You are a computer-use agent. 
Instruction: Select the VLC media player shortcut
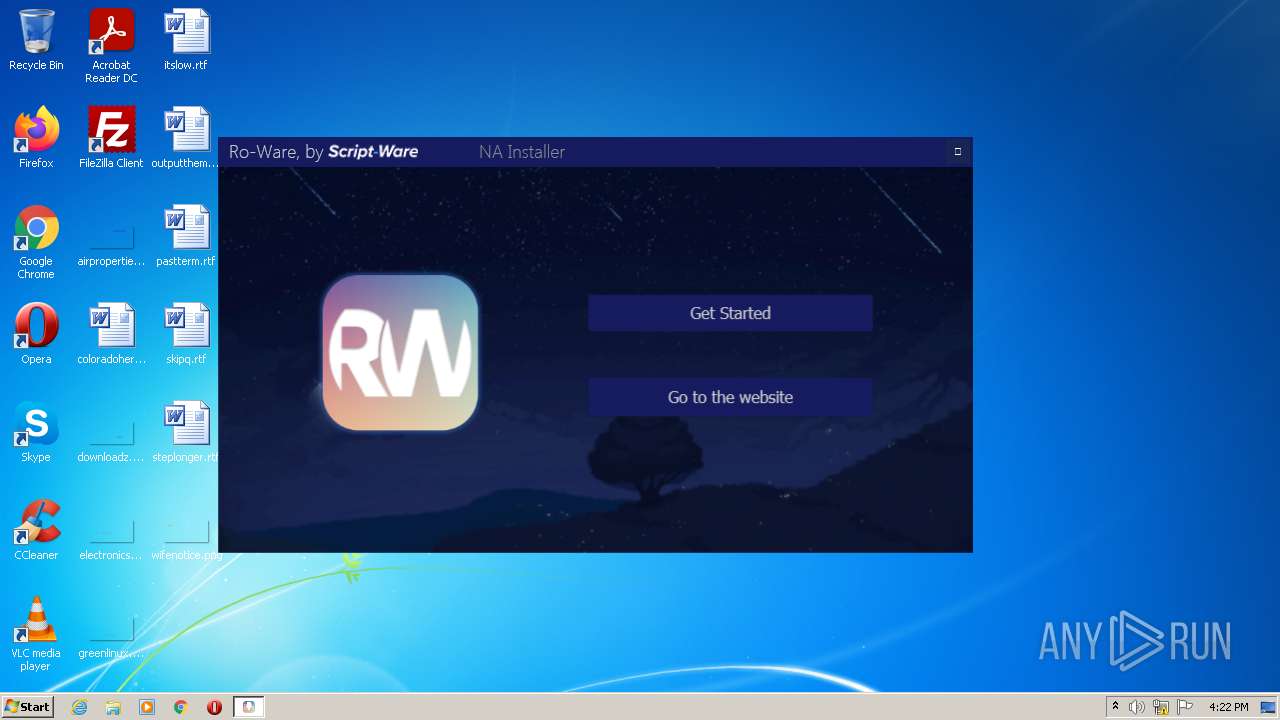[36, 634]
